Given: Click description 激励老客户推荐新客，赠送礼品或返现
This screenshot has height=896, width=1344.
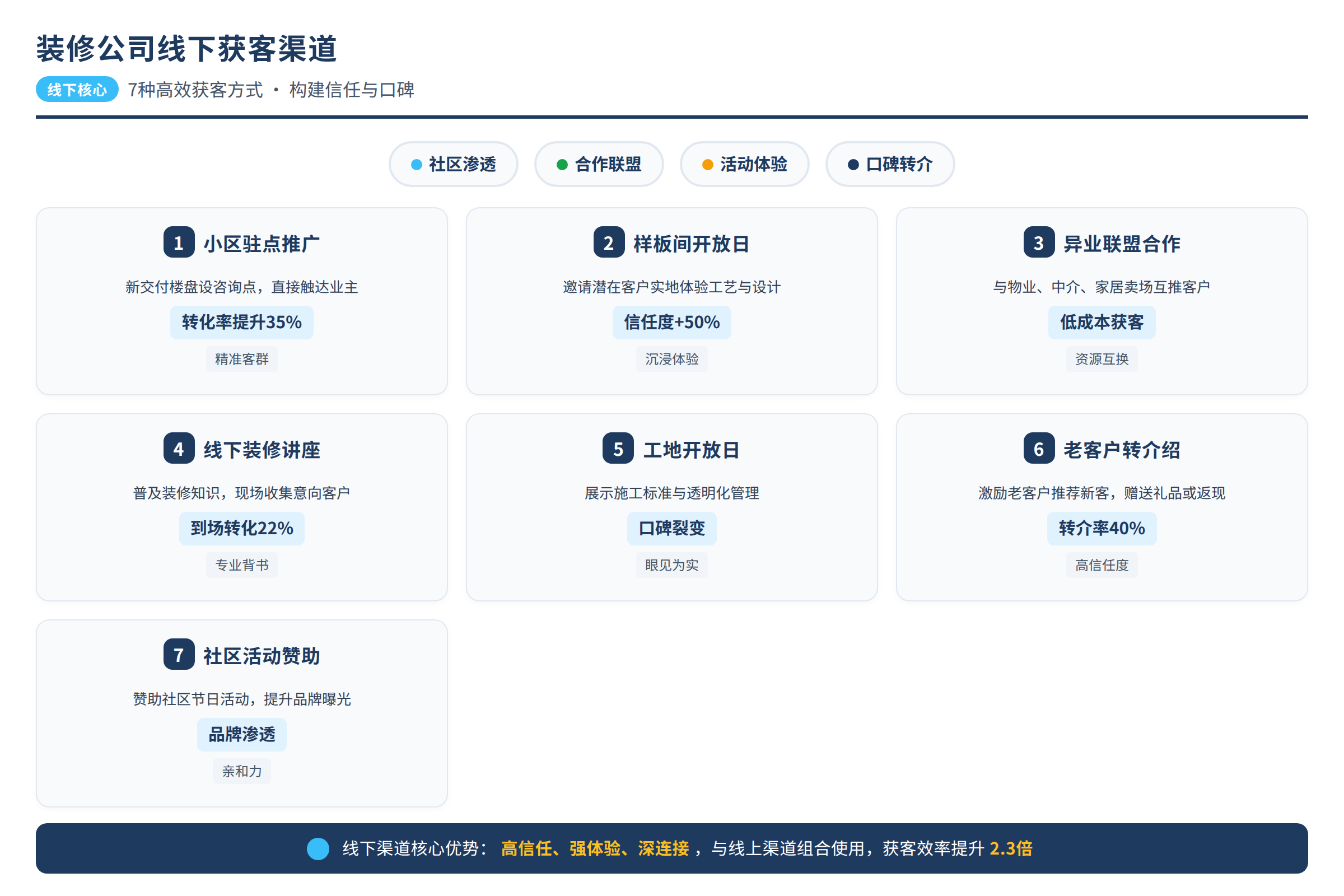Looking at the screenshot, I should point(1102,493).
